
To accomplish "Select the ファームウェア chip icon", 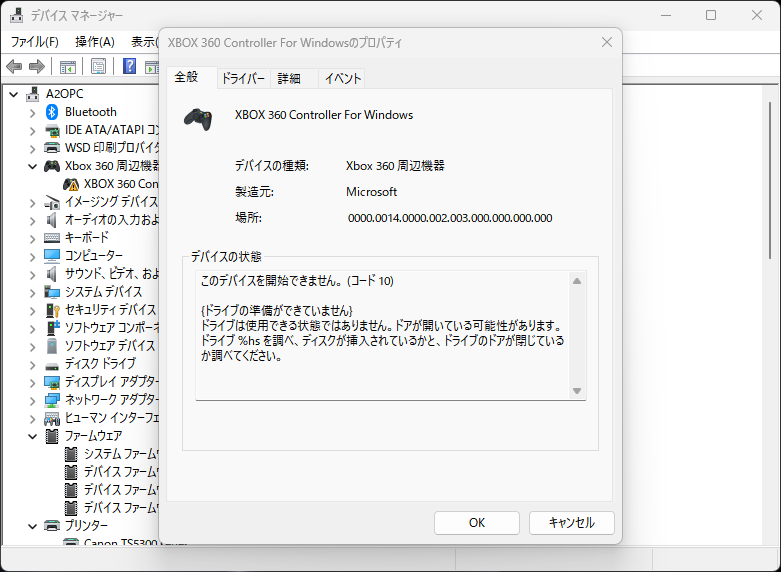I will [52, 436].
